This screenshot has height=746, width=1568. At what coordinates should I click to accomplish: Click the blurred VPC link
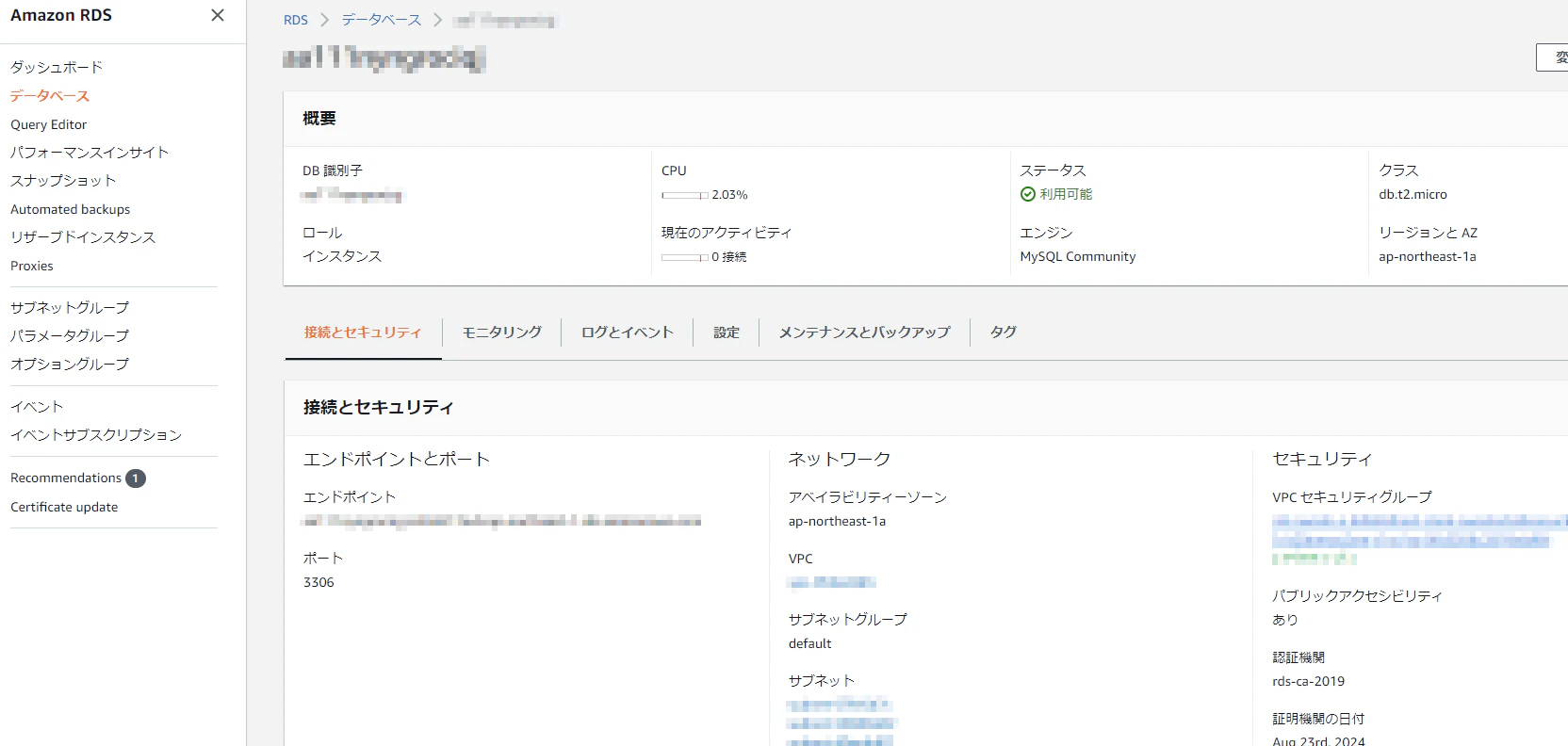click(x=832, y=582)
